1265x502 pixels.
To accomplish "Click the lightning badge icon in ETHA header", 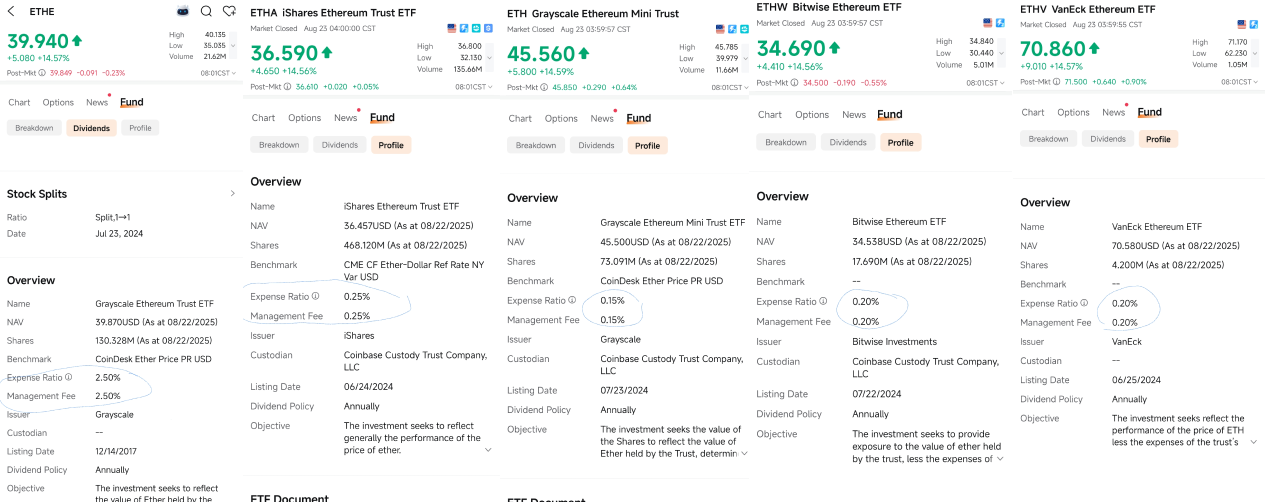I will (464, 28).
